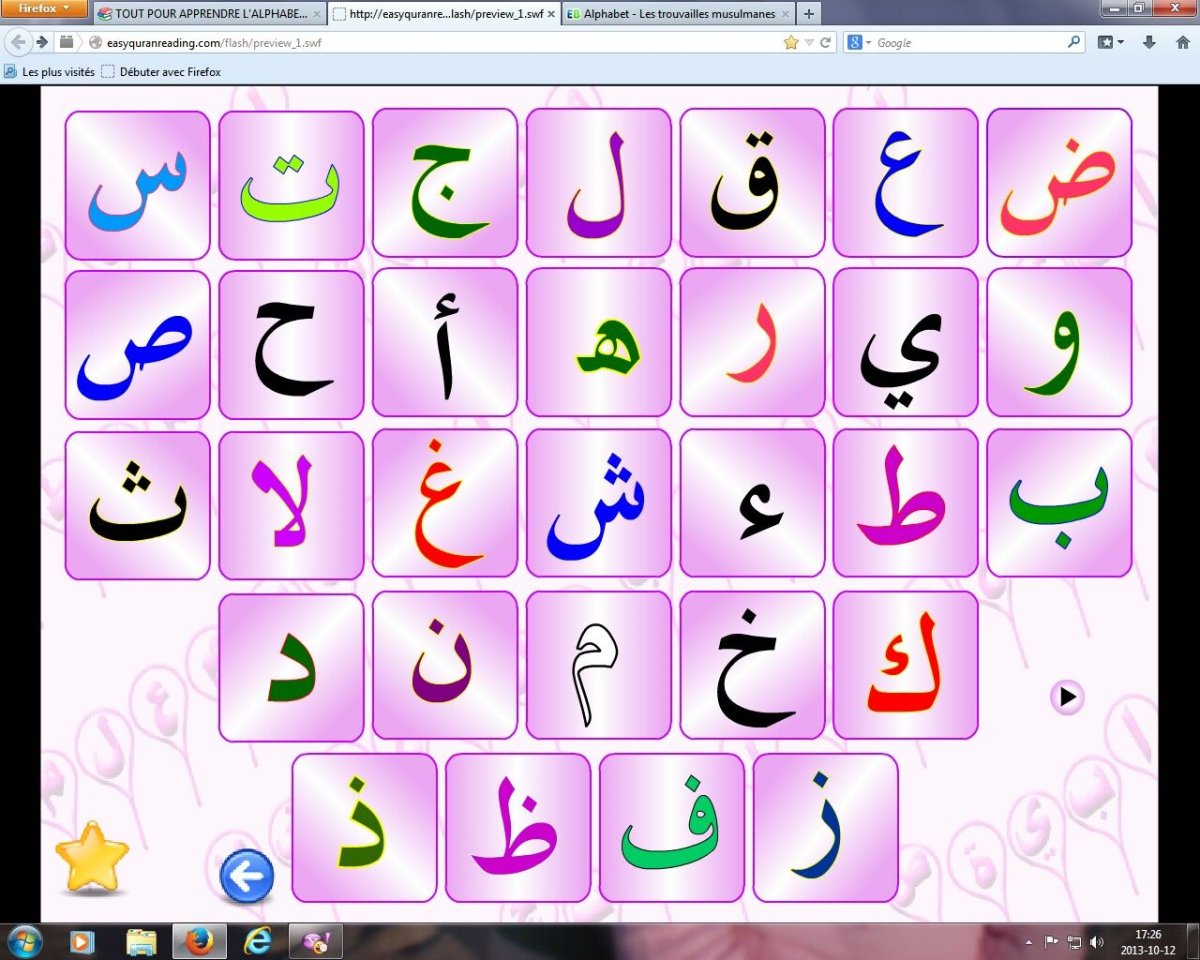
Task: Open the bookmarks menu dropdown
Action: (x=1110, y=42)
